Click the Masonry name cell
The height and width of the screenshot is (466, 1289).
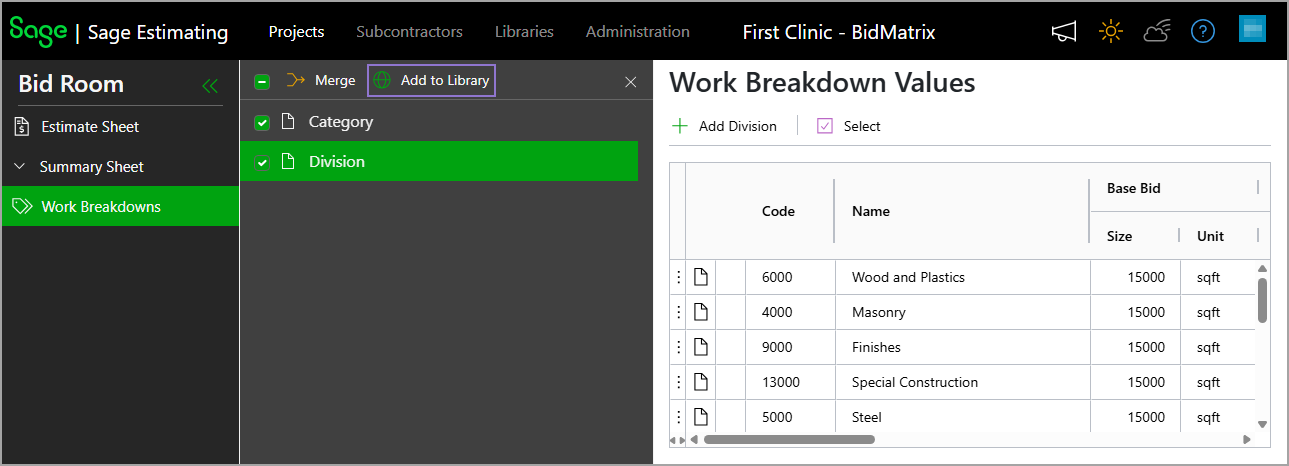(962, 312)
